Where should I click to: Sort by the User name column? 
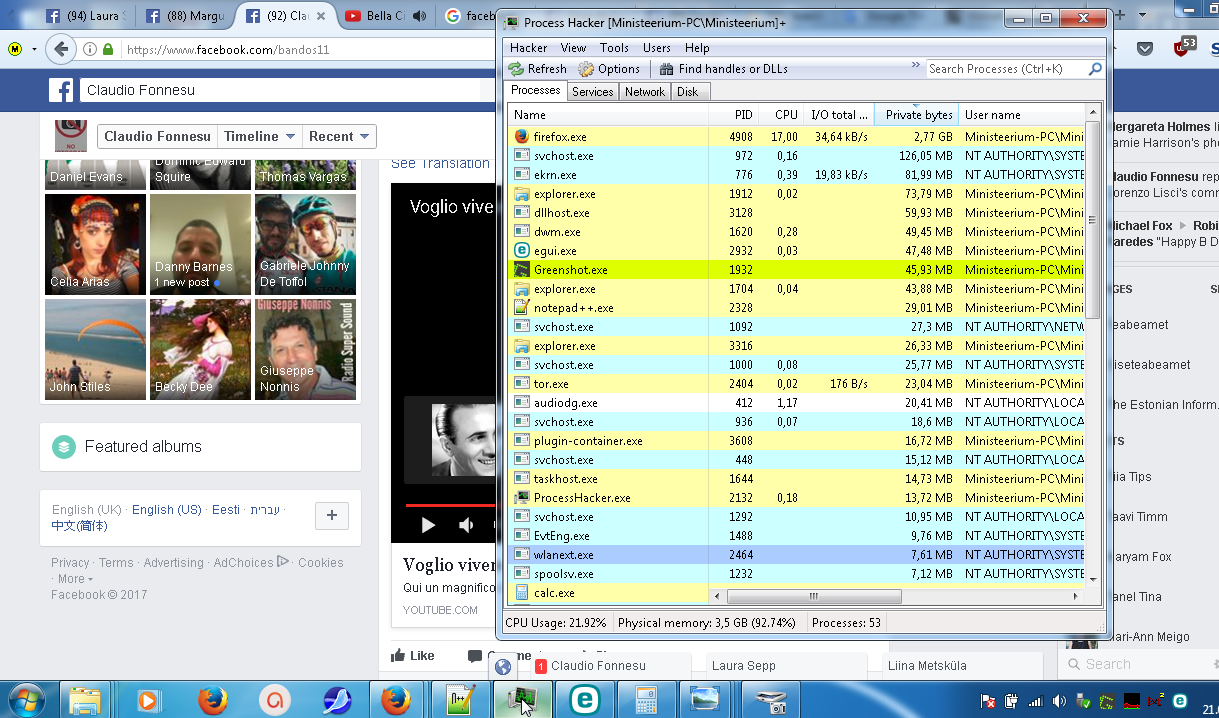[1021, 115]
